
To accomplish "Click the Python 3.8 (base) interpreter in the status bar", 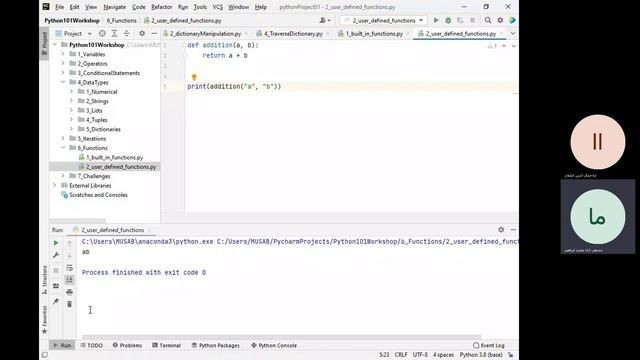I will [x=481, y=355].
